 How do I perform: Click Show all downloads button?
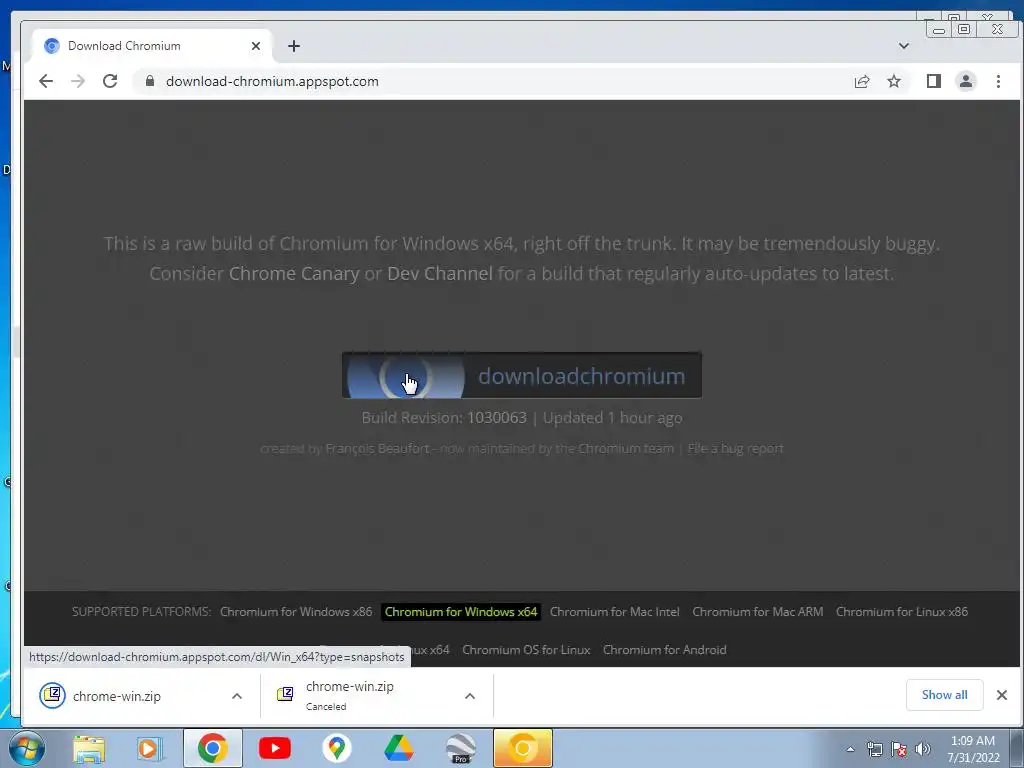click(x=944, y=695)
